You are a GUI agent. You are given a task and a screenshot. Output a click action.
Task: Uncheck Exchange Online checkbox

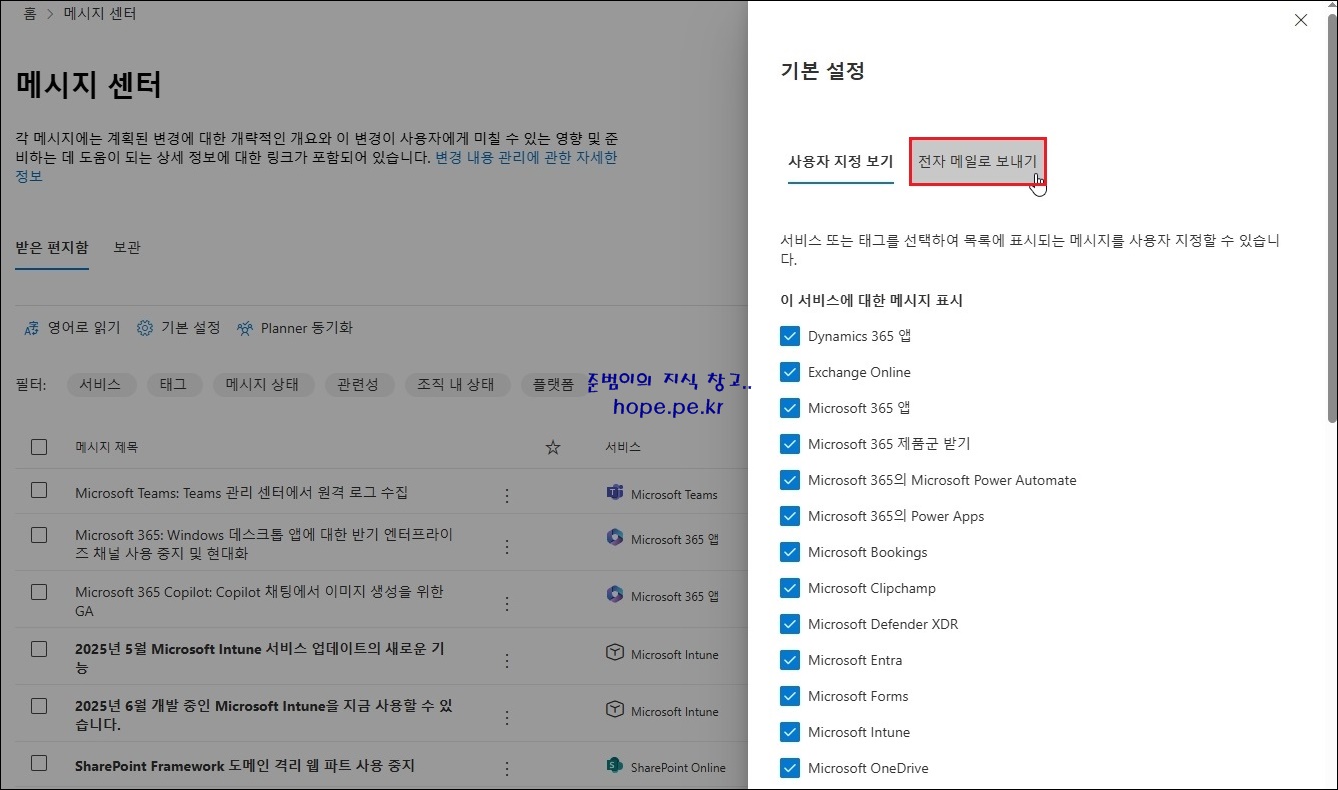[790, 372]
